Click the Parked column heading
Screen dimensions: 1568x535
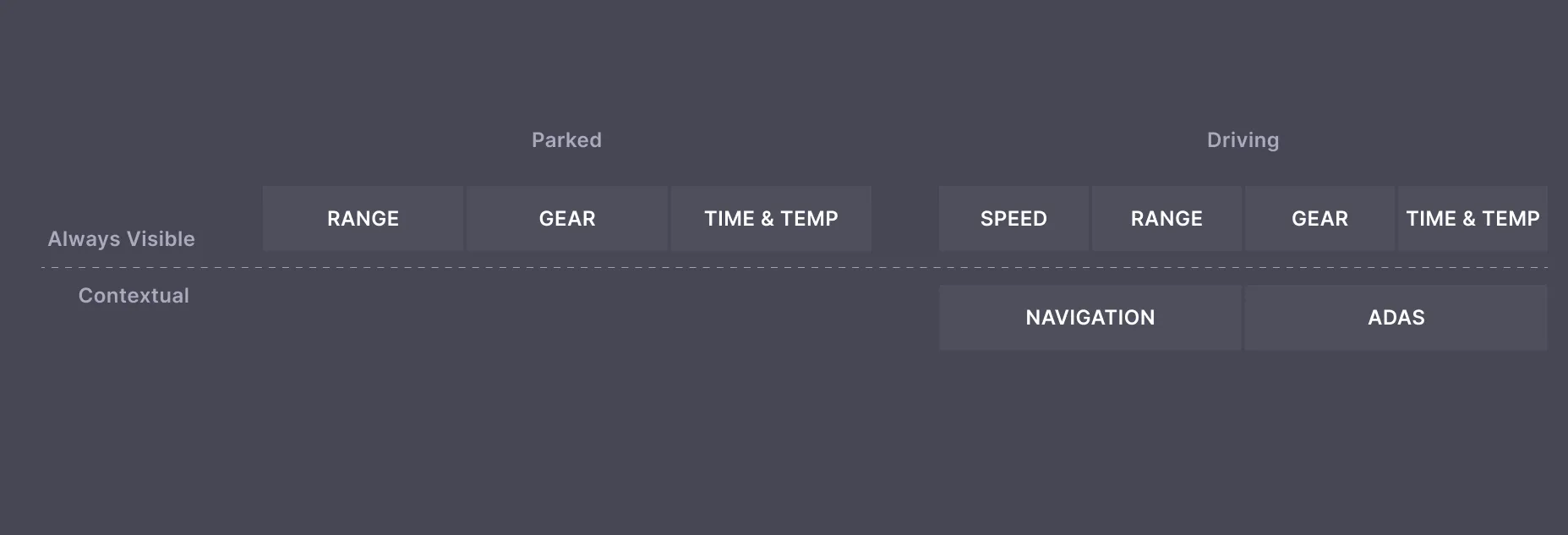[566, 140]
